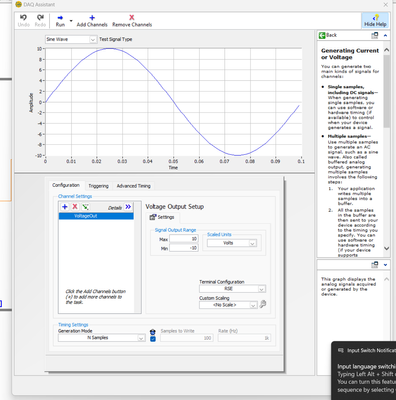The image size is (396, 400).
Task: Click the lower help panel window icon
Action: (375, 265)
